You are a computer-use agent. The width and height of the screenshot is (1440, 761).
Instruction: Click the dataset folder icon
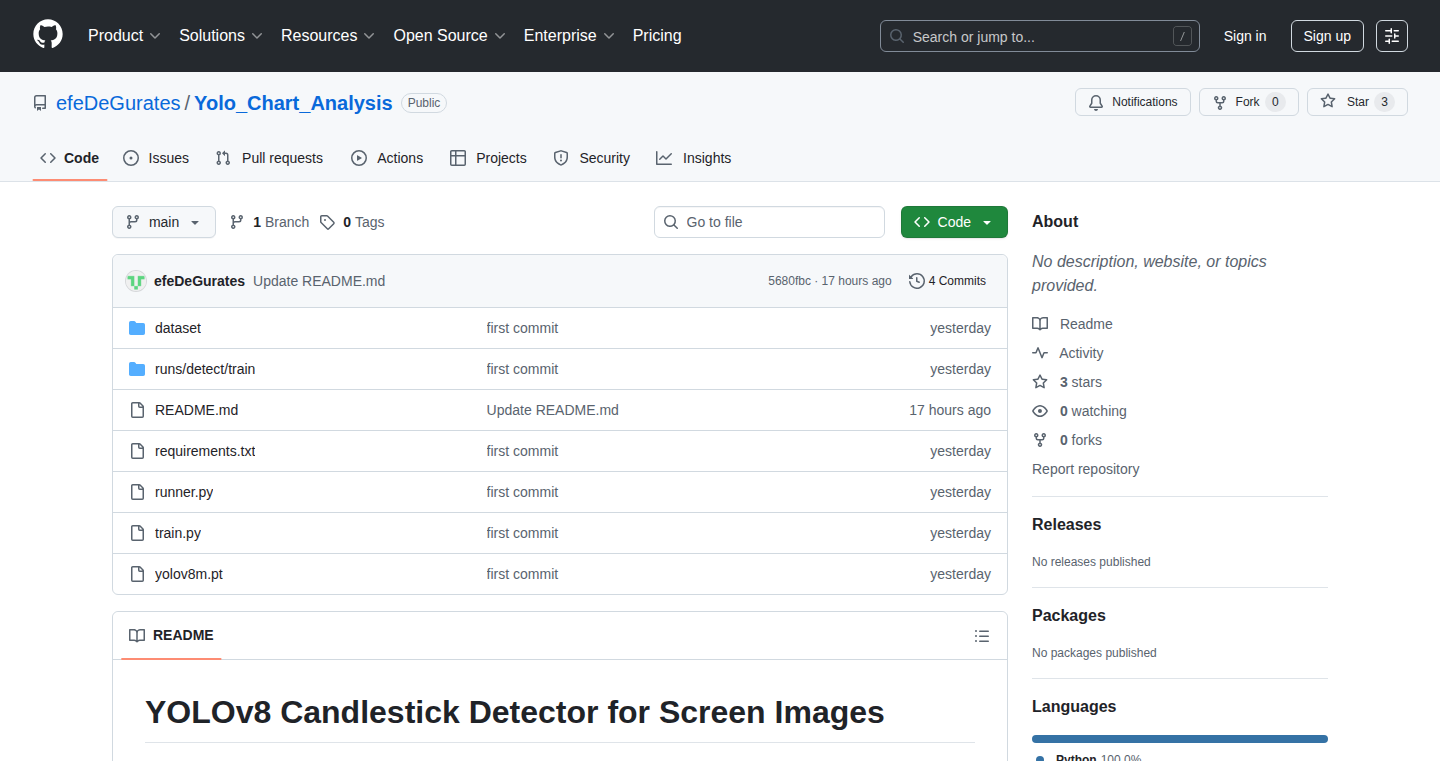pyautogui.click(x=137, y=328)
